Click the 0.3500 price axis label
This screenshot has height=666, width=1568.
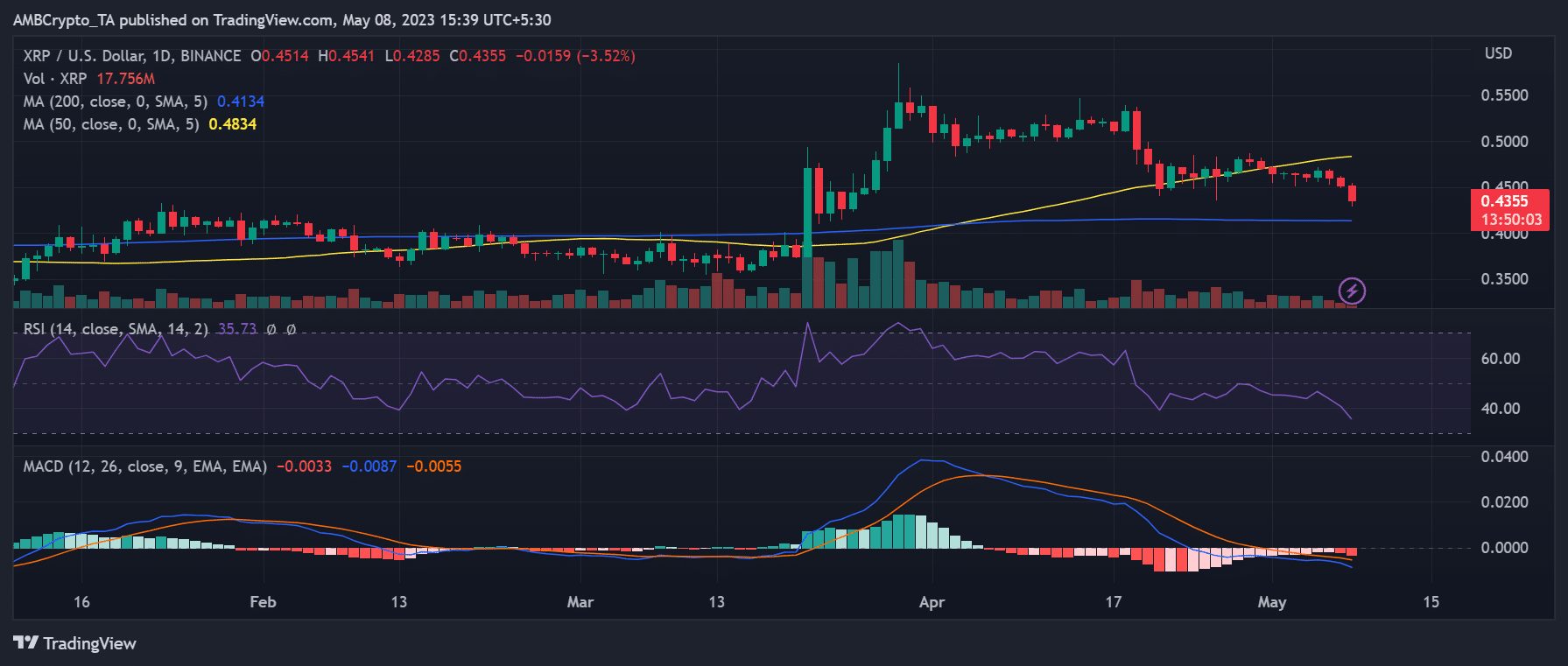click(x=1504, y=279)
